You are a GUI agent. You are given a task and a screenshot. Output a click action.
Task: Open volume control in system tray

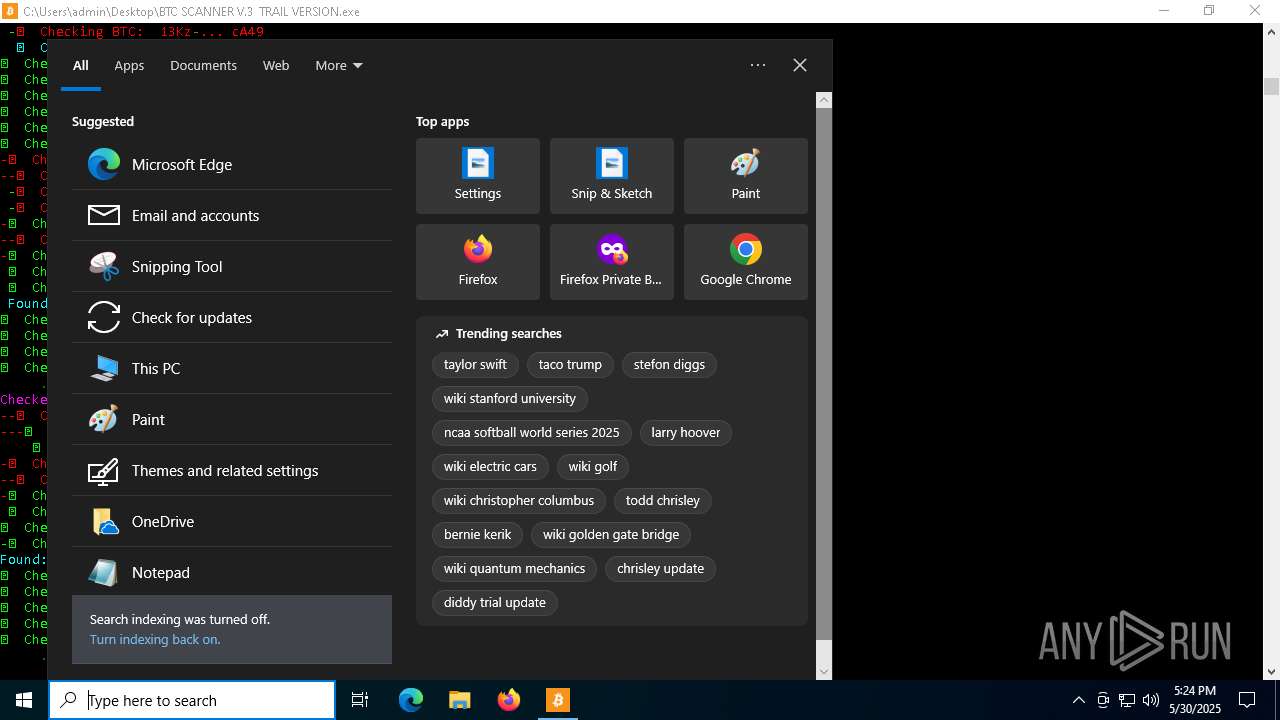click(x=1151, y=700)
